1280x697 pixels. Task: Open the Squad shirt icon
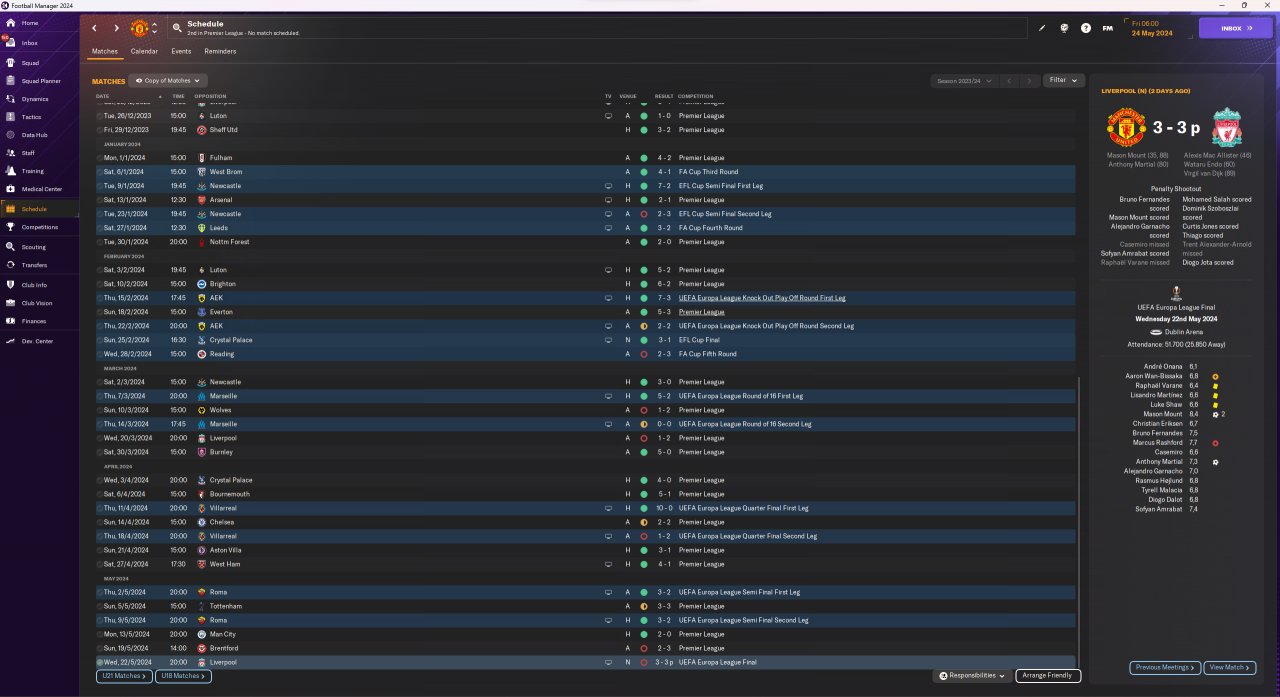[x=11, y=62]
